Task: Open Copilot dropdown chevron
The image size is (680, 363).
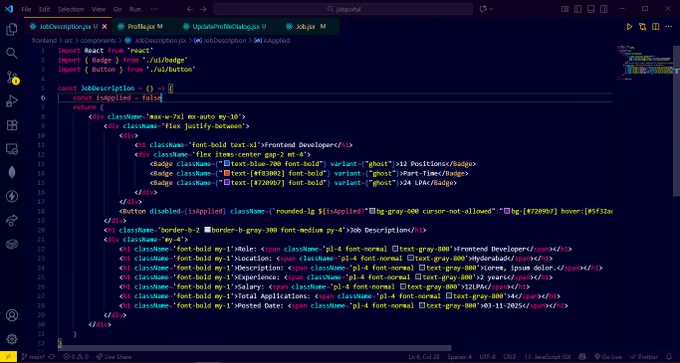Action: pos(491,9)
